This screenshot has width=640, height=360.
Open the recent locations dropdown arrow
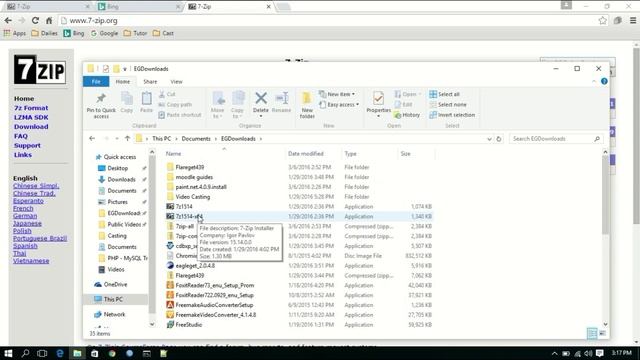(117, 139)
